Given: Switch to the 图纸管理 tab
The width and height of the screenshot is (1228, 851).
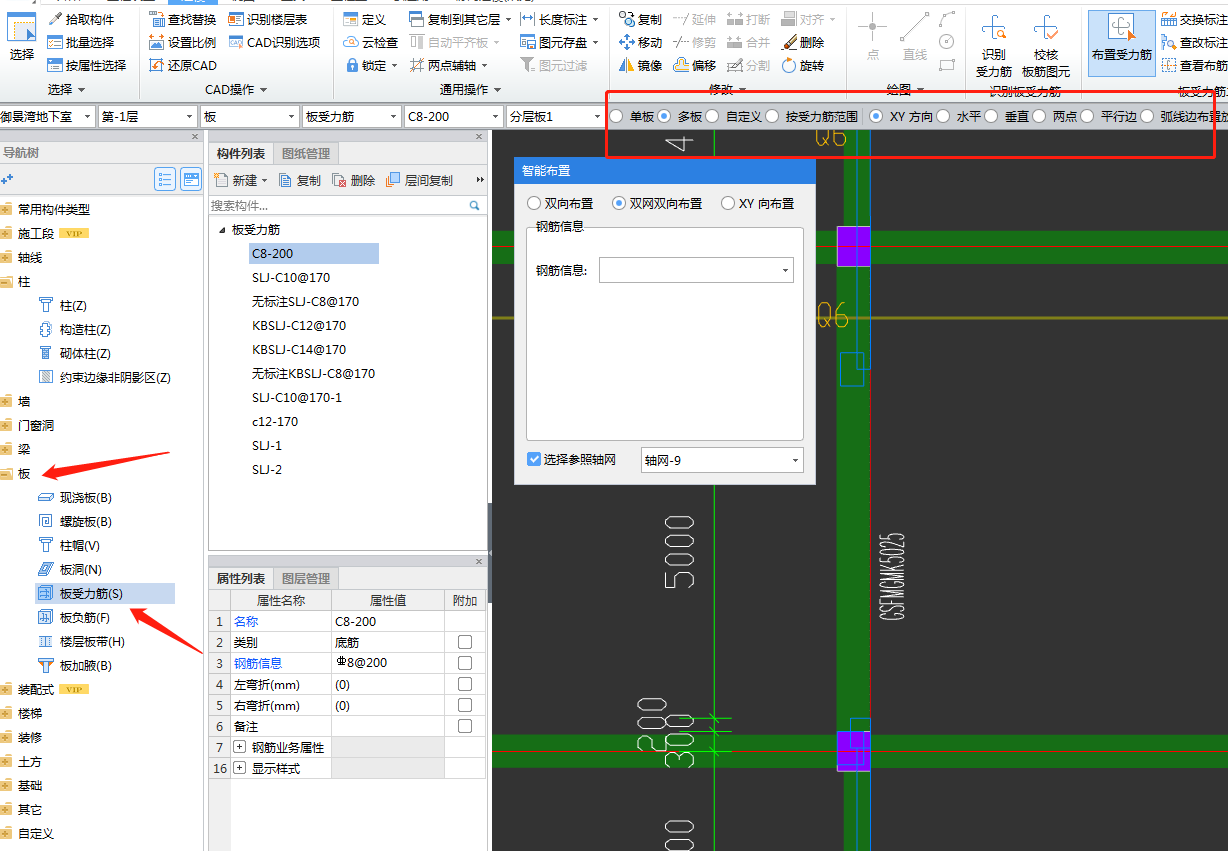Looking at the screenshot, I should coord(306,154).
